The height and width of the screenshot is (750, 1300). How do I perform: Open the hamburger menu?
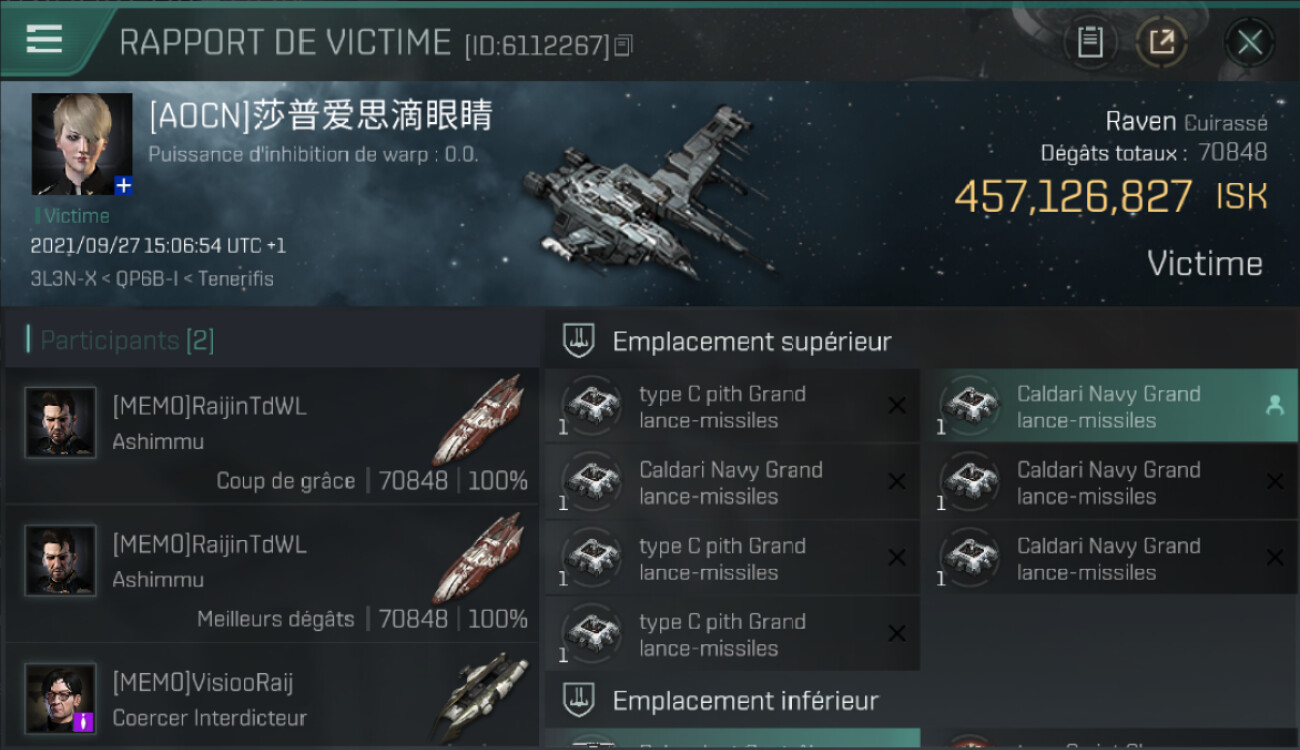tap(44, 39)
